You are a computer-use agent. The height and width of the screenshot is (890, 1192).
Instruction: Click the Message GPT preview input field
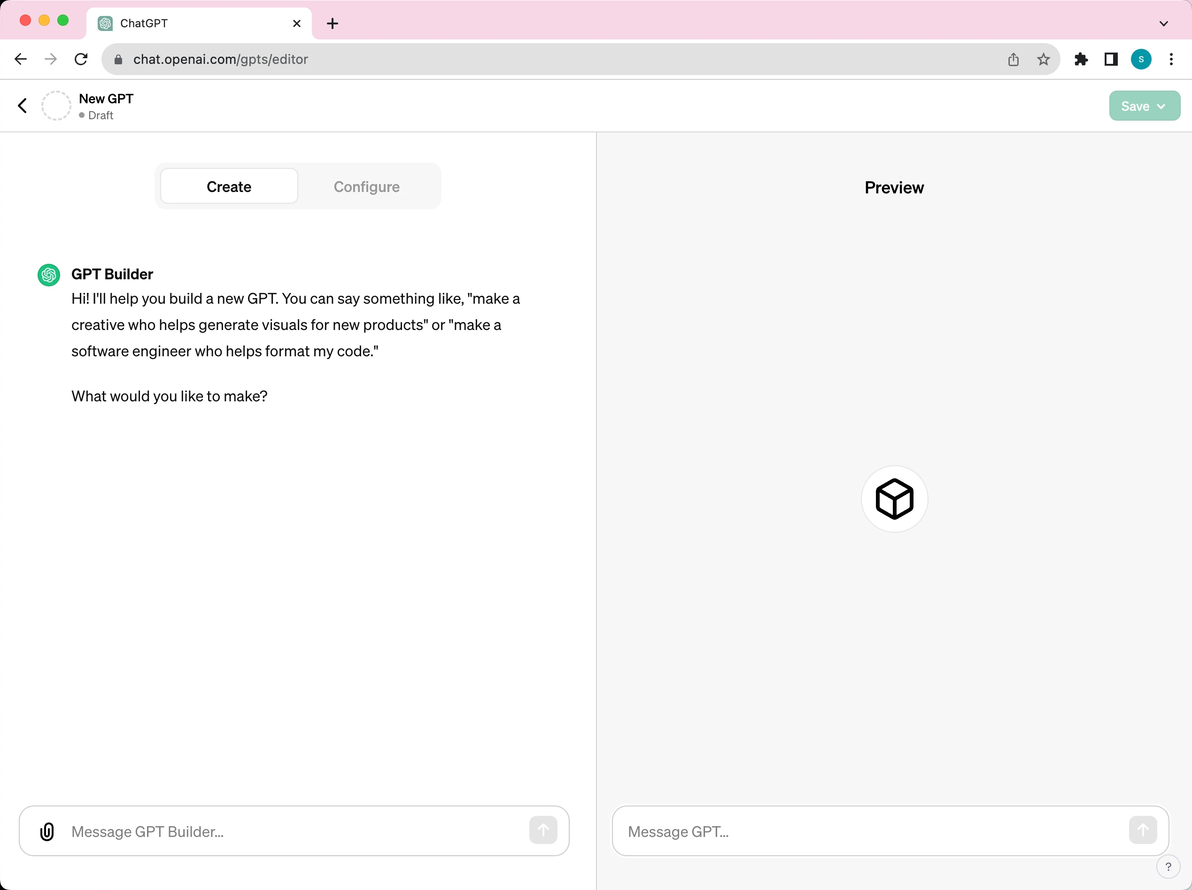pyautogui.click(x=890, y=831)
